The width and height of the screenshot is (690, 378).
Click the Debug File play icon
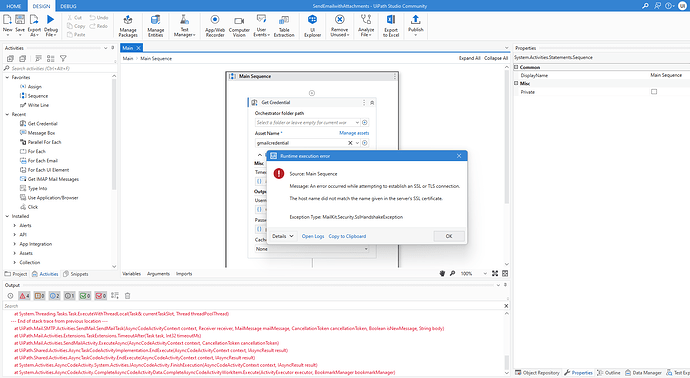51,20
